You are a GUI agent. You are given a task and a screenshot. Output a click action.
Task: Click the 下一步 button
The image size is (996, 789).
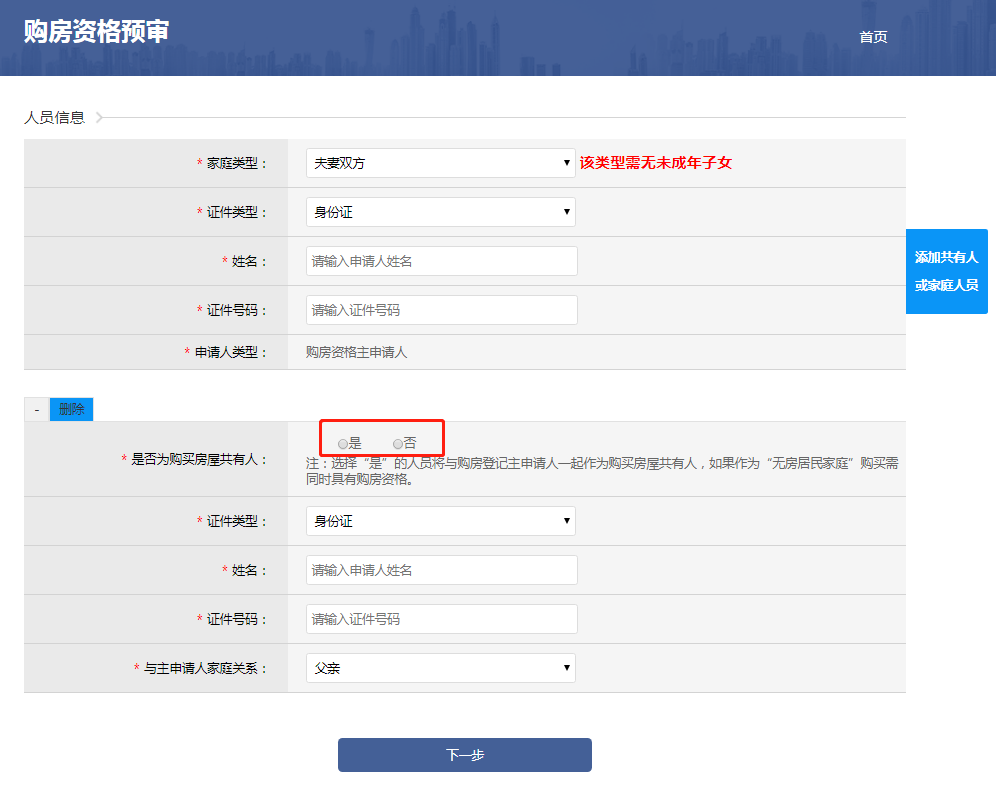pos(464,755)
